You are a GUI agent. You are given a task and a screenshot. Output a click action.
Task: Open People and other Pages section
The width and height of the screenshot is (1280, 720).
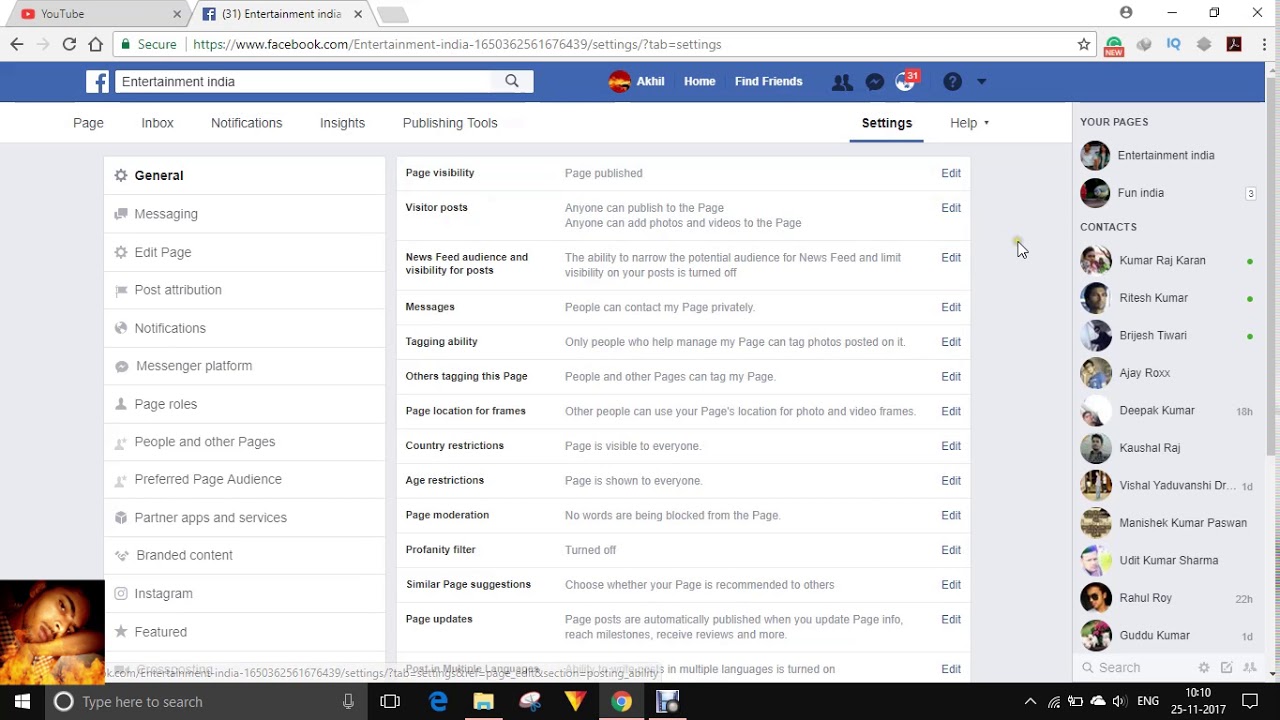pos(244,442)
